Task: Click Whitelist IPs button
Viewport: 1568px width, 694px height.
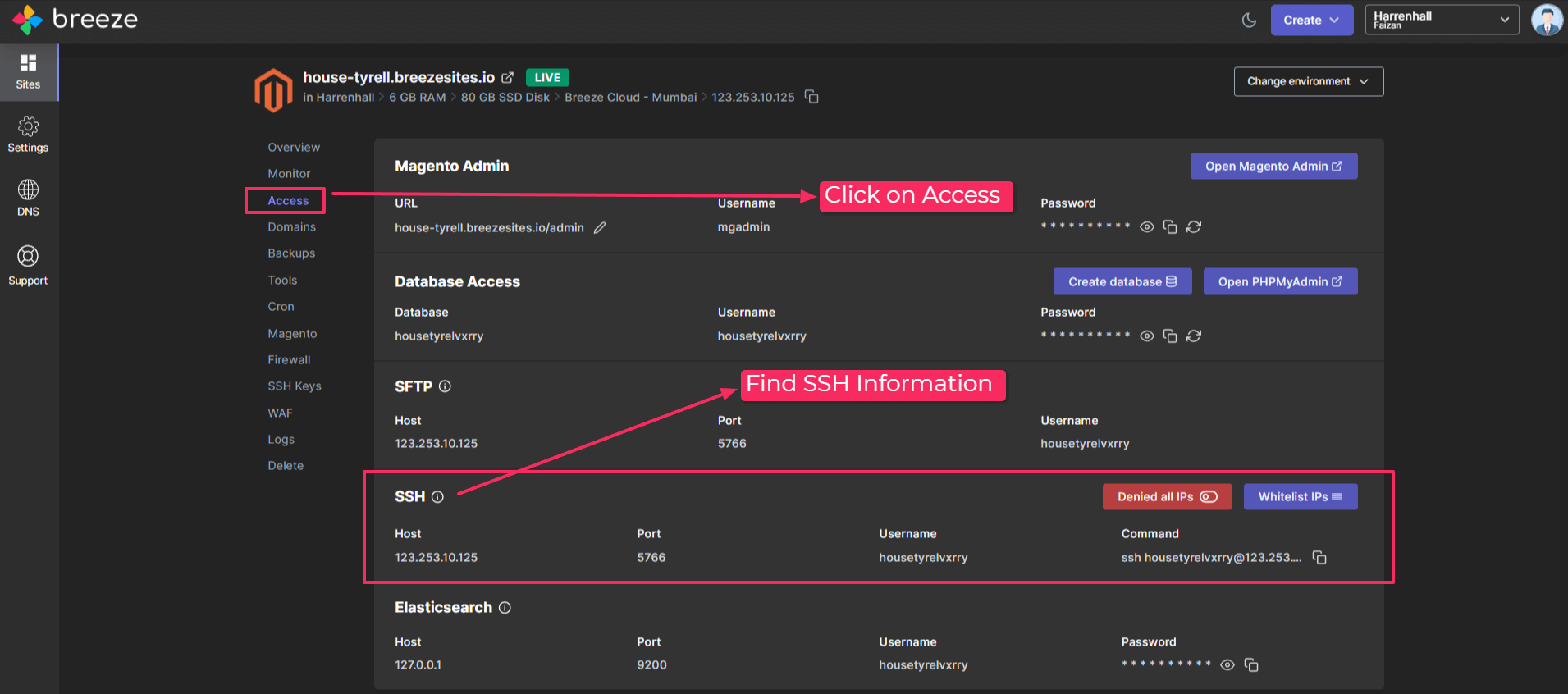Action: [x=1301, y=497]
